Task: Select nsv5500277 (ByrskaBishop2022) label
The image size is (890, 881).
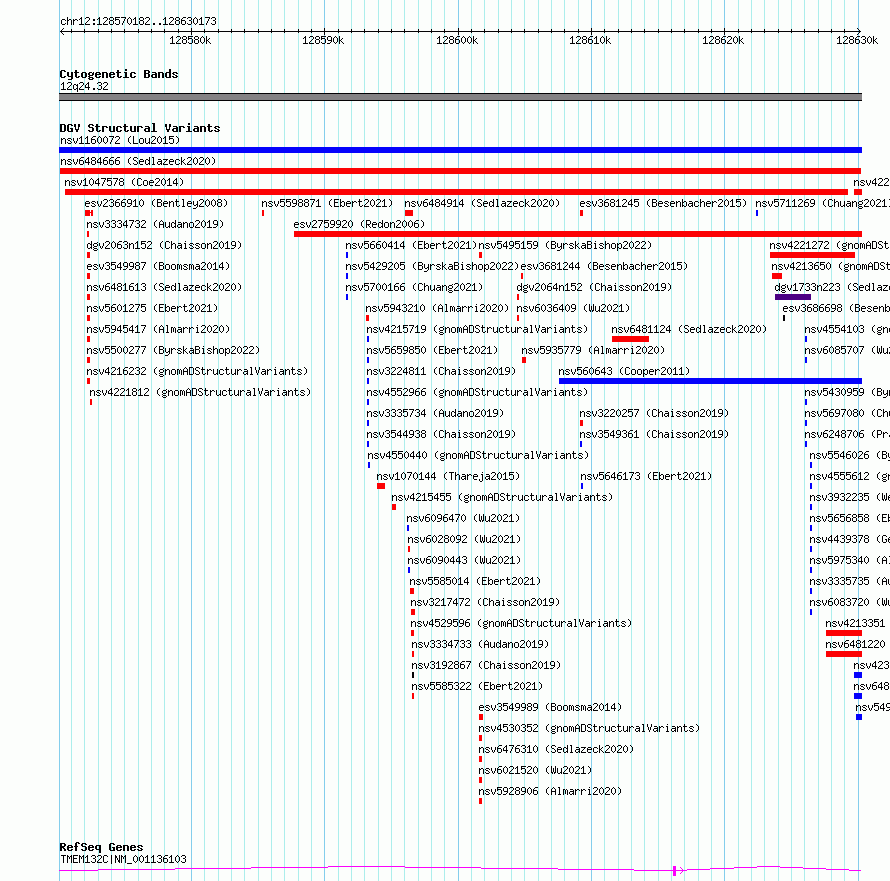Action: [x=173, y=350]
